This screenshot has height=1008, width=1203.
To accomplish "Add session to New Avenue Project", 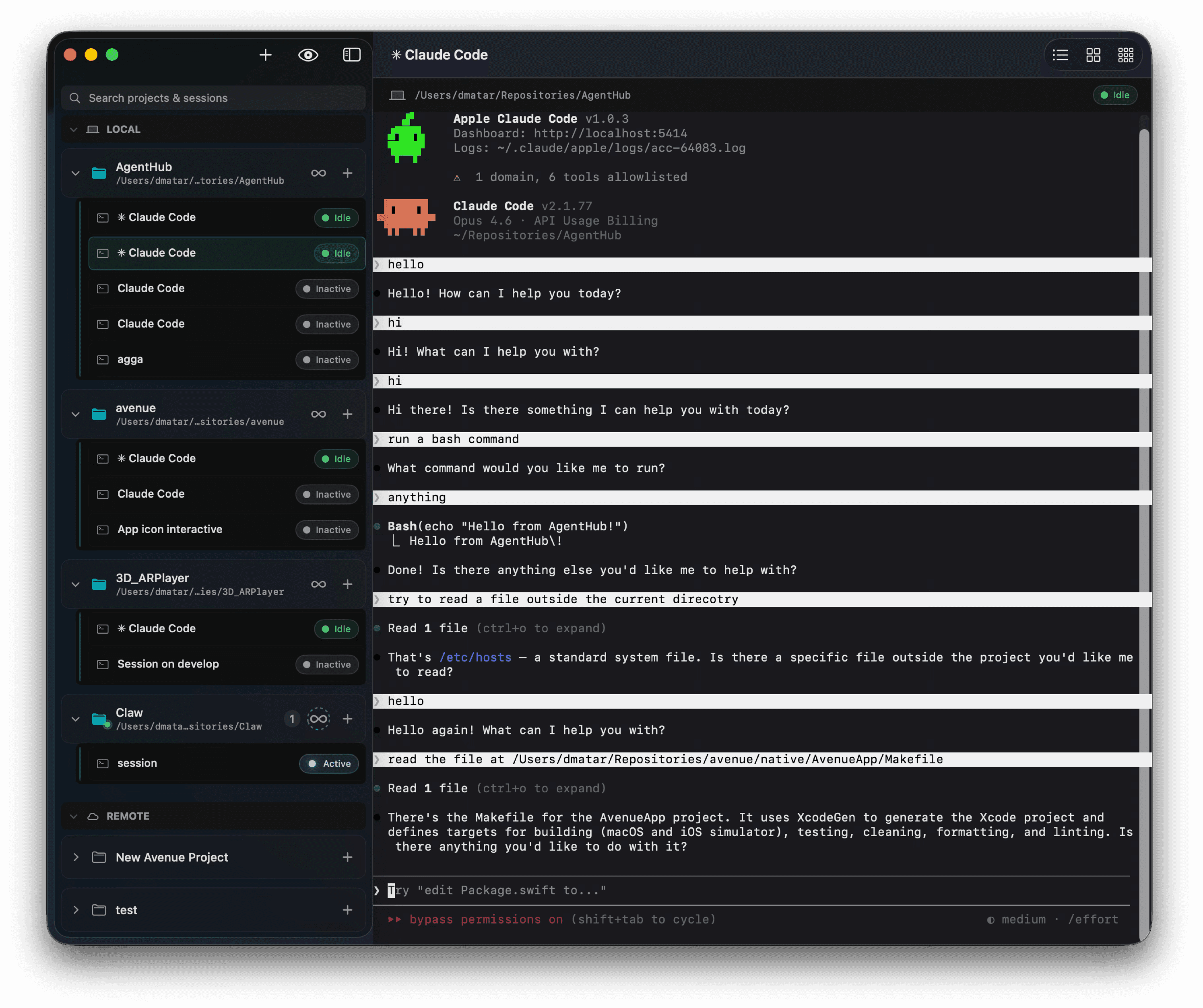I will [347, 858].
